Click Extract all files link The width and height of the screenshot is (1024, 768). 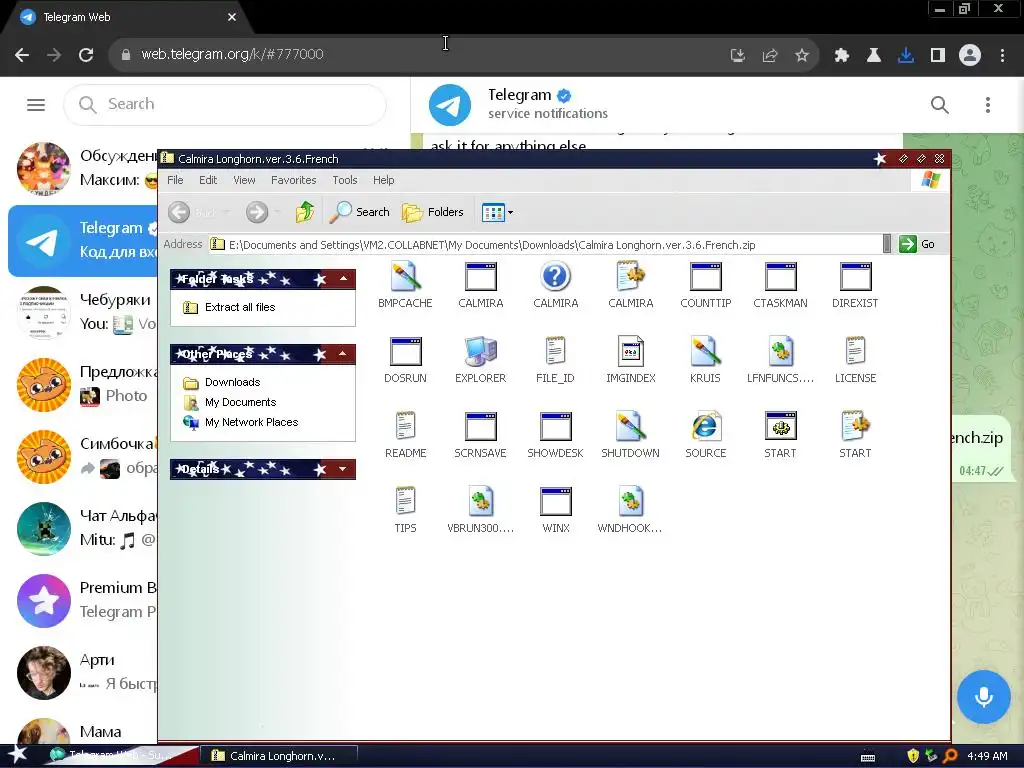[240, 307]
